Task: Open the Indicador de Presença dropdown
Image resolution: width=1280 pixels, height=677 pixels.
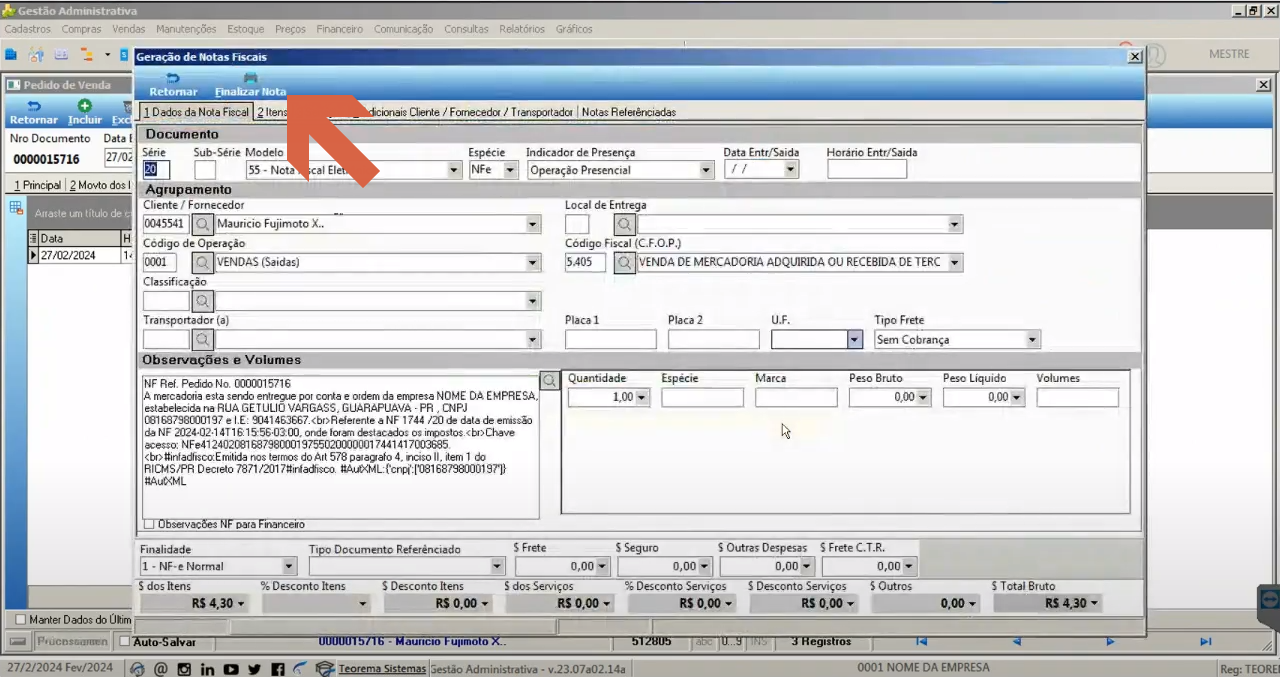Action: (706, 170)
